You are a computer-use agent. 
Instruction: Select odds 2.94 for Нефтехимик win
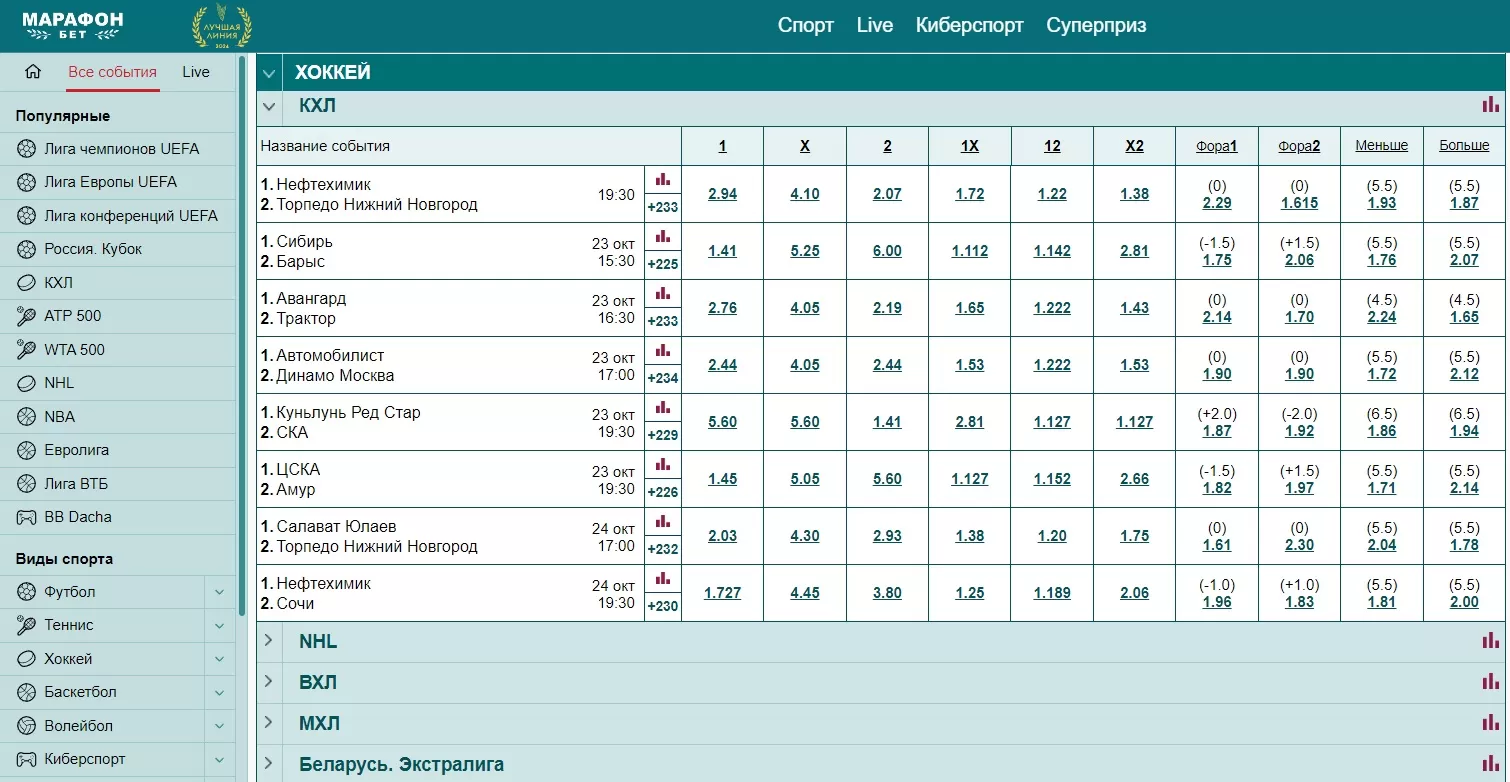tap(722, 194)
